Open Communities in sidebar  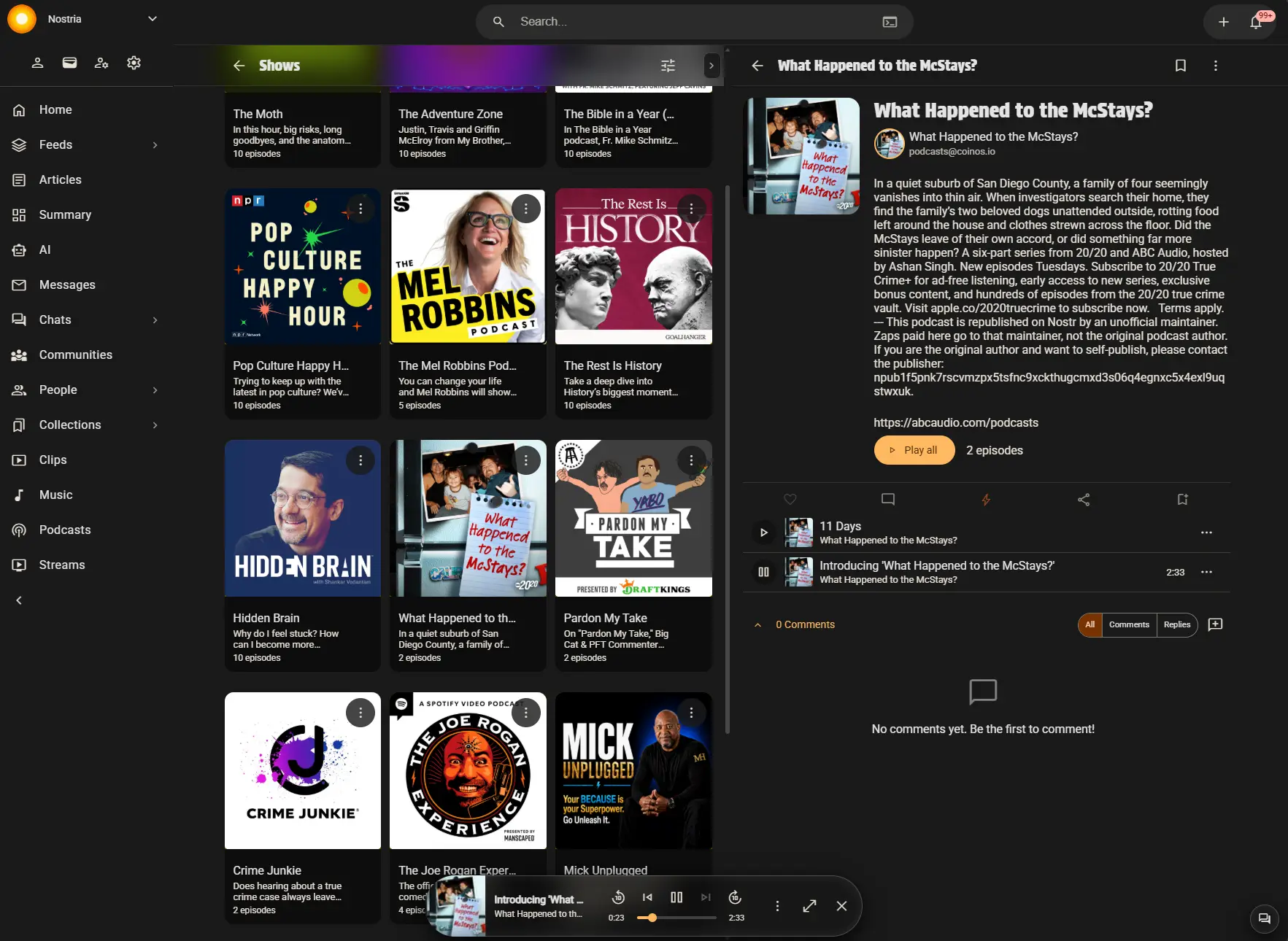(87, 355)
